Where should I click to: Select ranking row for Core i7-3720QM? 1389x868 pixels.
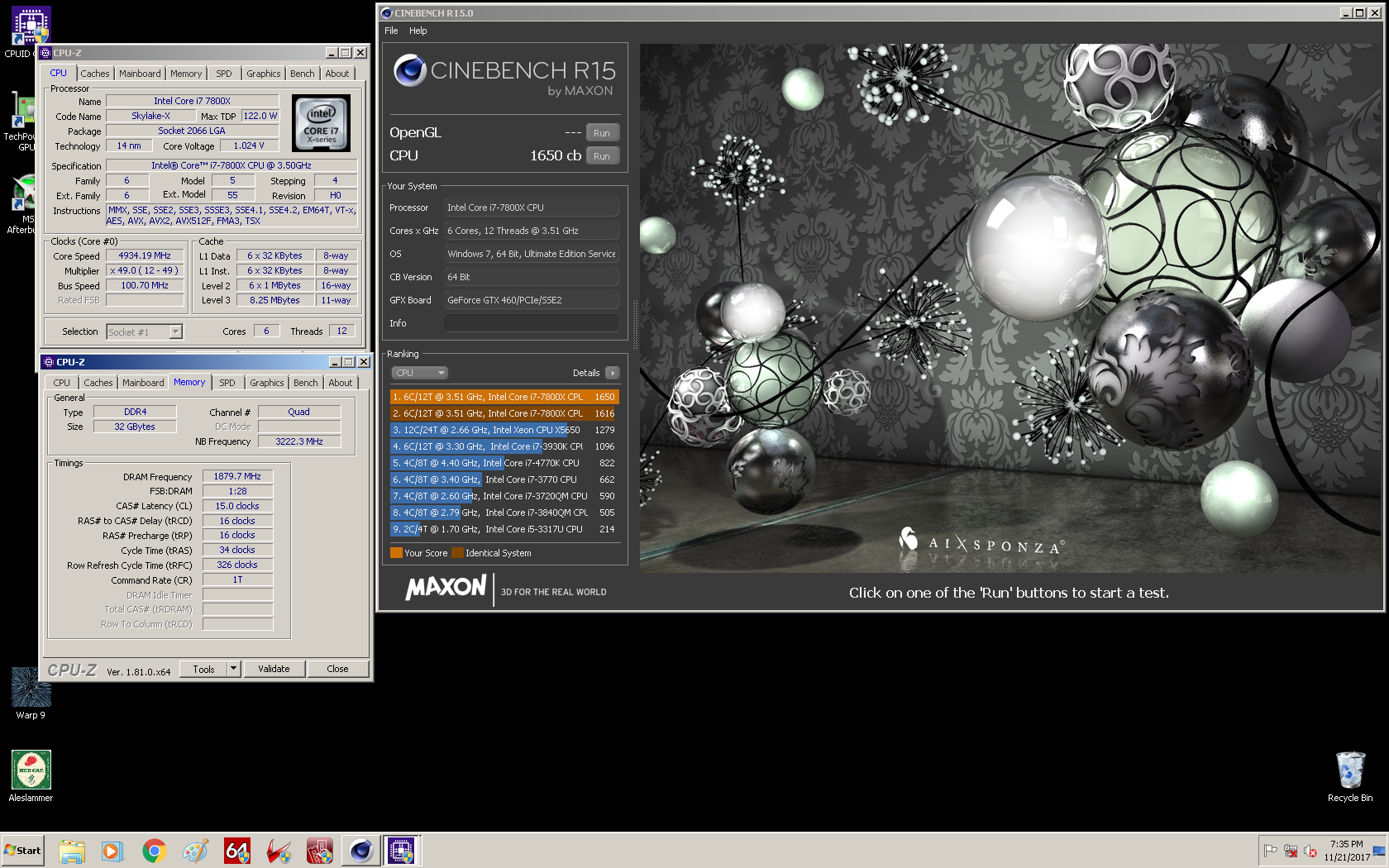pos(504,496)
